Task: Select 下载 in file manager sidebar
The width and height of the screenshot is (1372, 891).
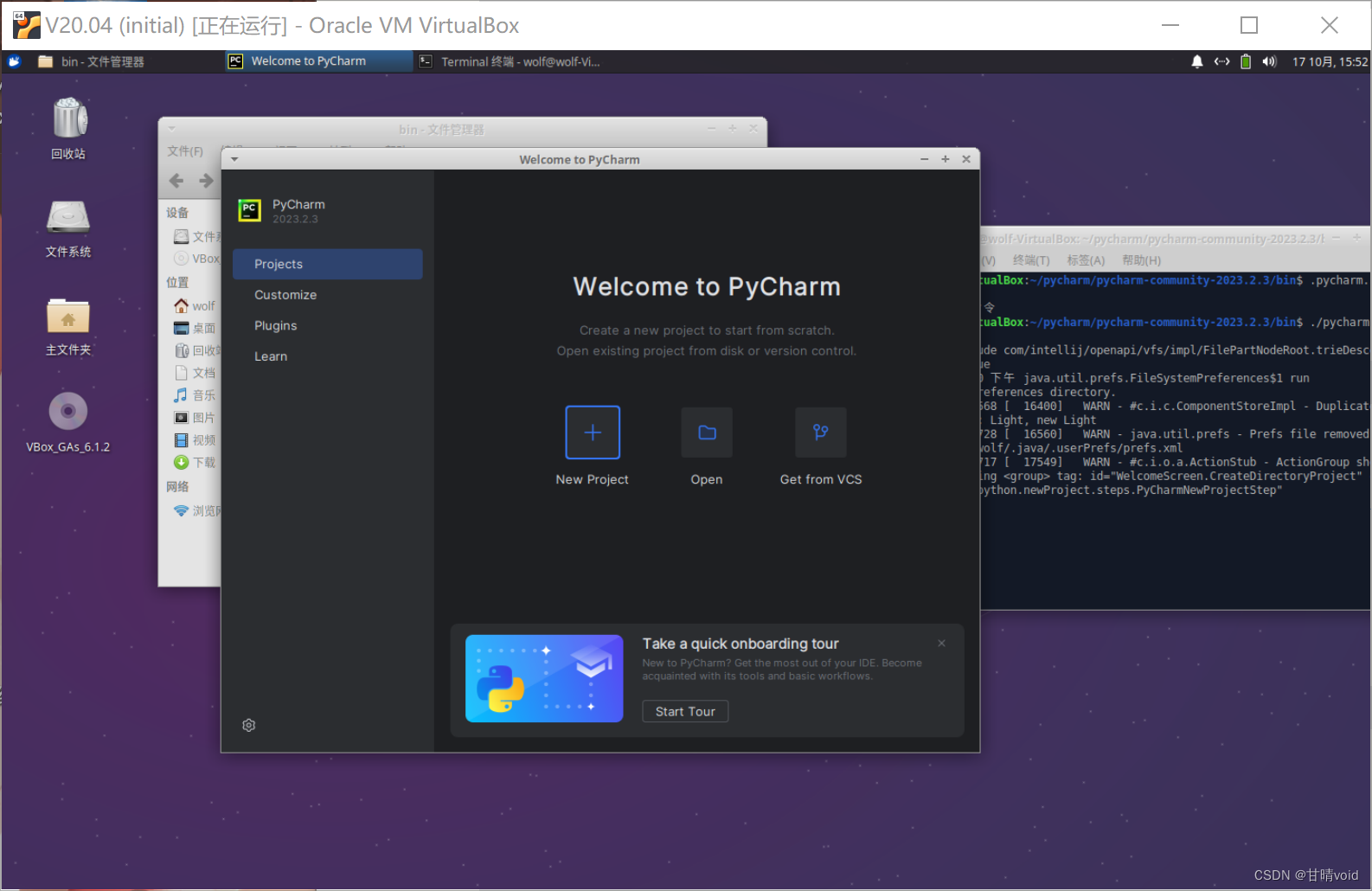Action: [195, 463]
